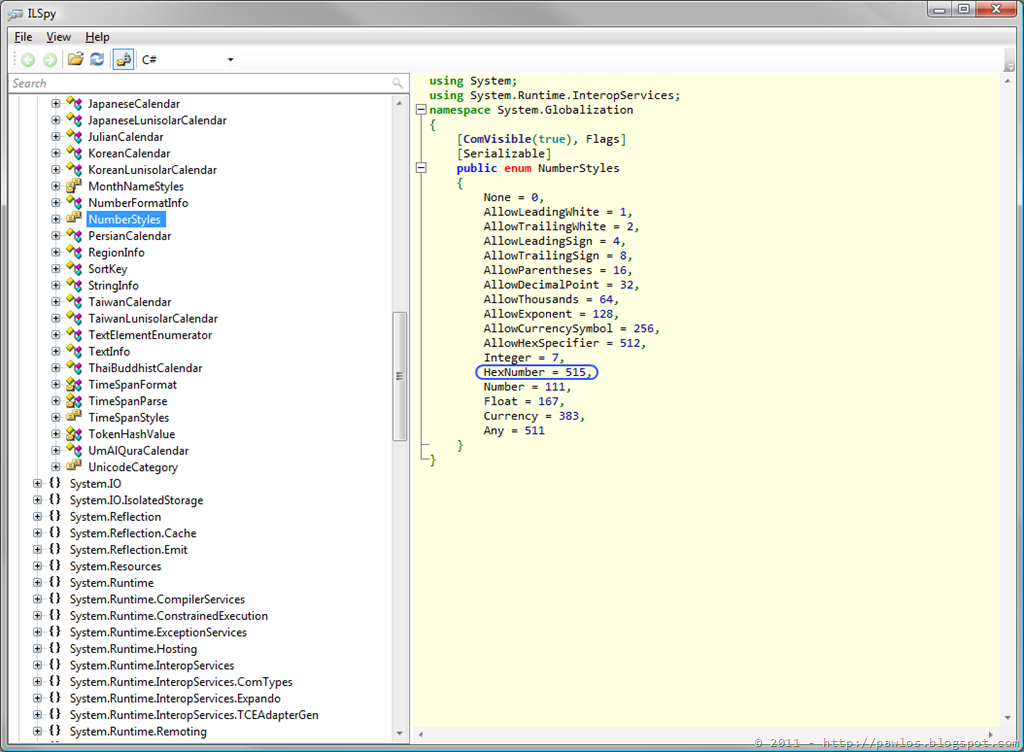Click the SortKey class icon

pos(74,268)
